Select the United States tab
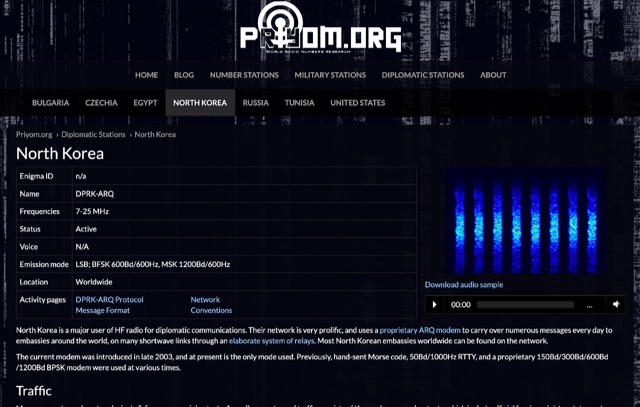640x407 pixels. click(x=357, y=103)
